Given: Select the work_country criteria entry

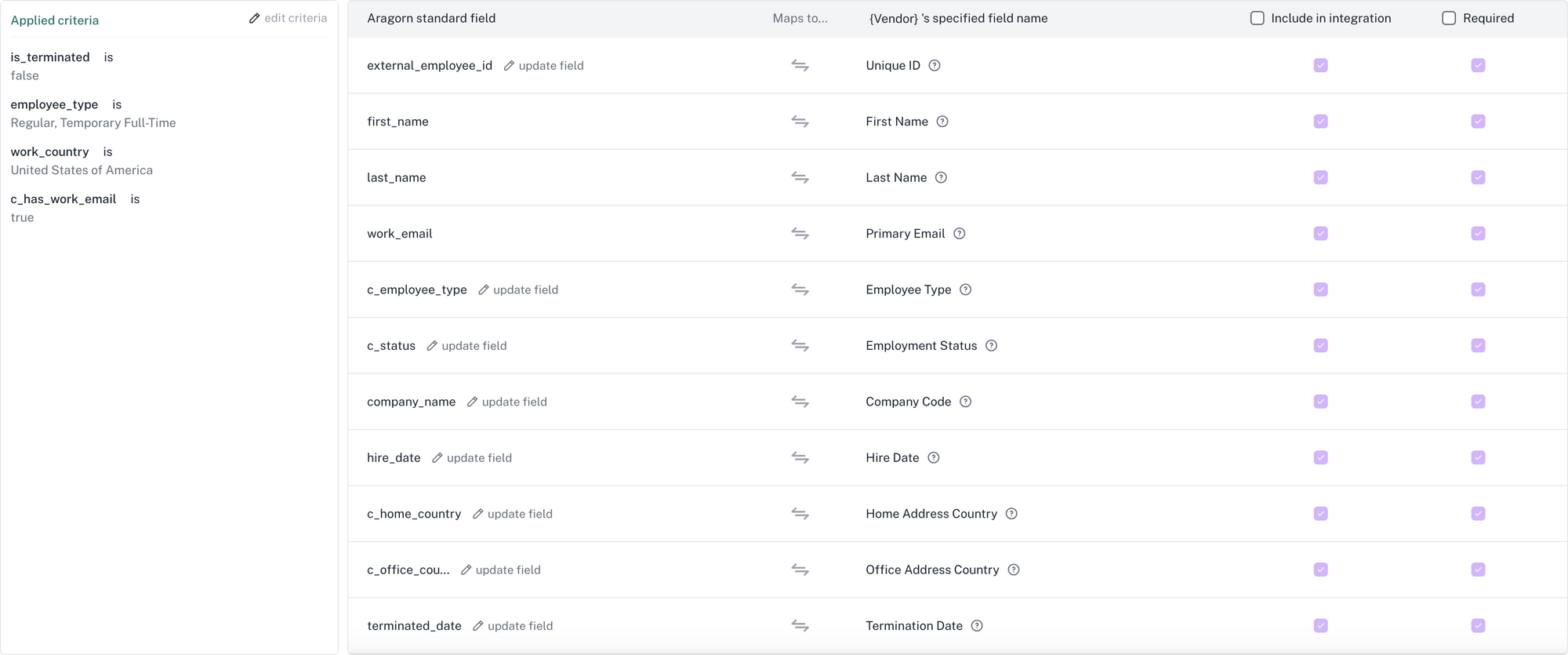Looking at the screenshot, I should pos(49,152).
